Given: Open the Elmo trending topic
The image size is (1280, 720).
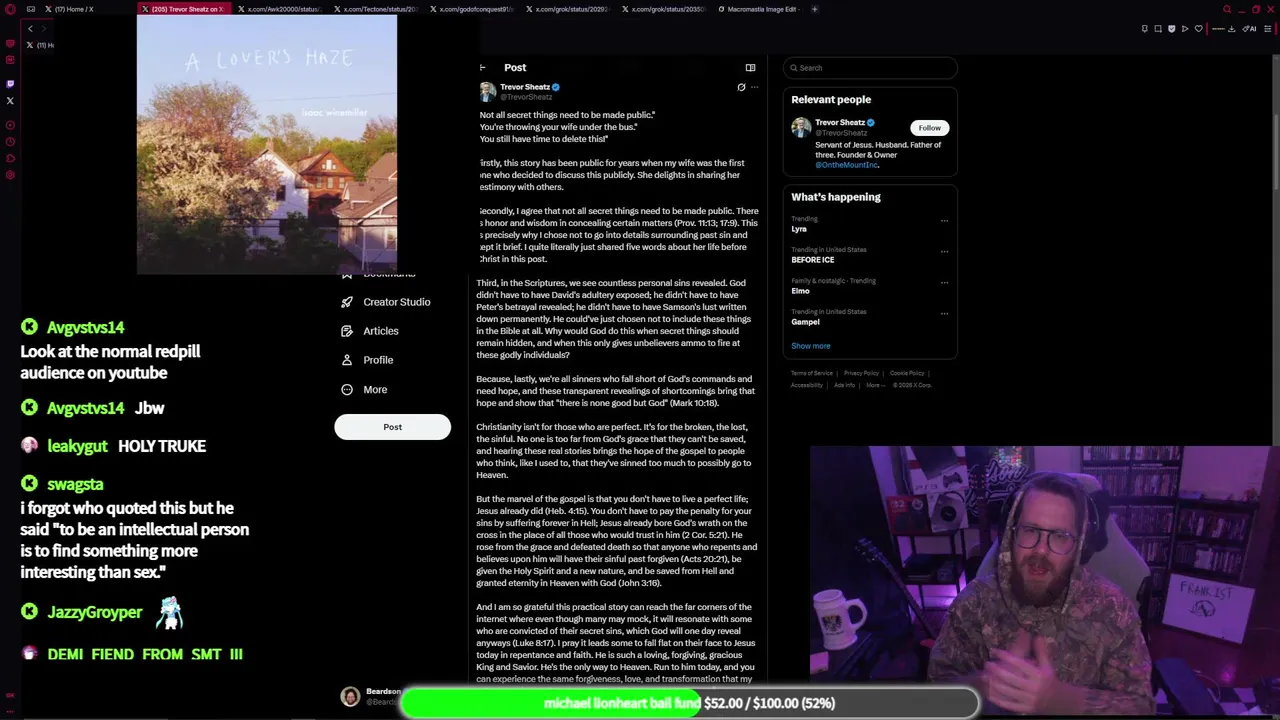Looking at the screenshot, I should tap(800, 291).
